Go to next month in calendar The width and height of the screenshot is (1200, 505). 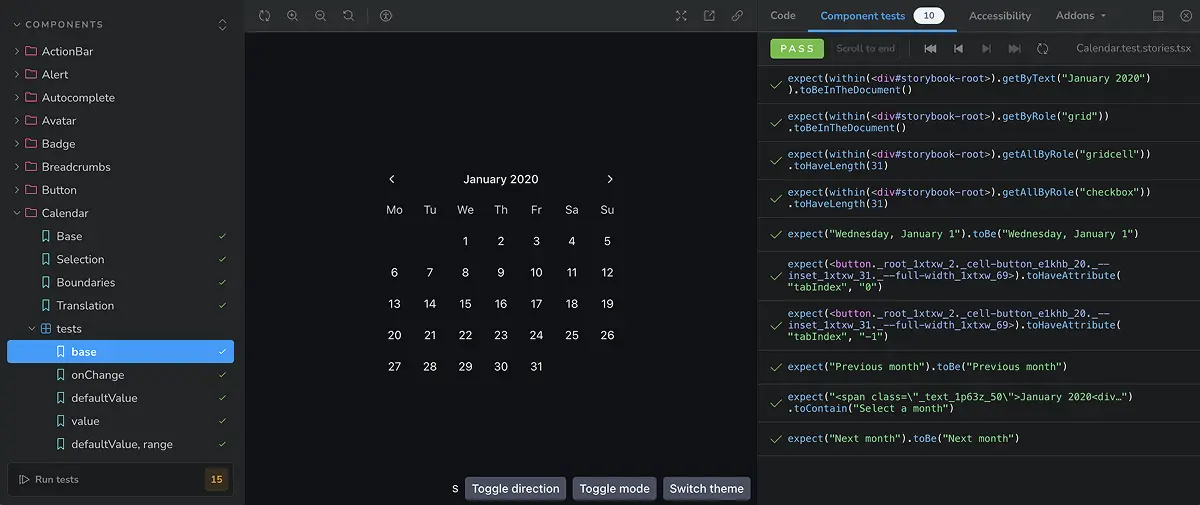coord(610,179)
